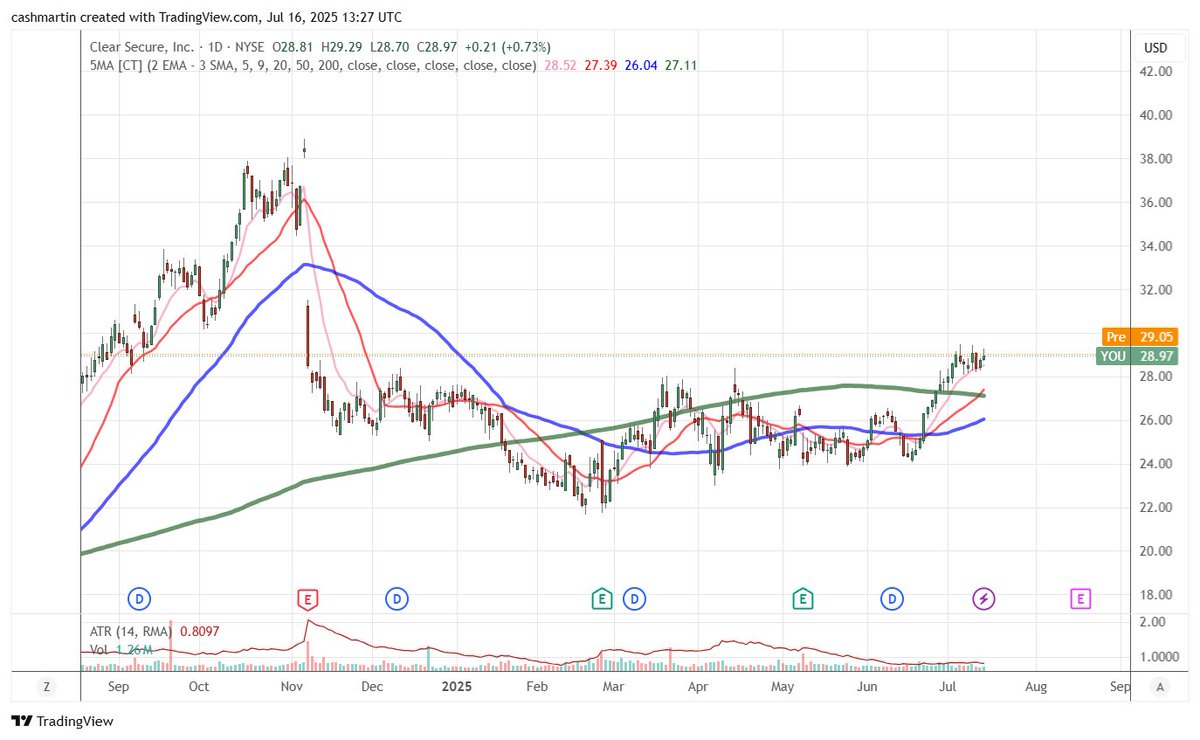Click the 36.00 price axis label
The height and width of the screenshot is (740, 1200).
click(x=1158, y=202)
